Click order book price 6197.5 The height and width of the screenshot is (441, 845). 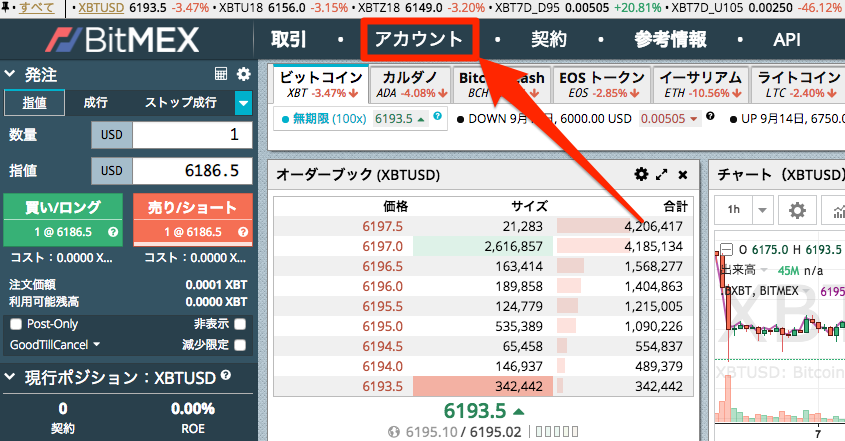click(382, 226)
